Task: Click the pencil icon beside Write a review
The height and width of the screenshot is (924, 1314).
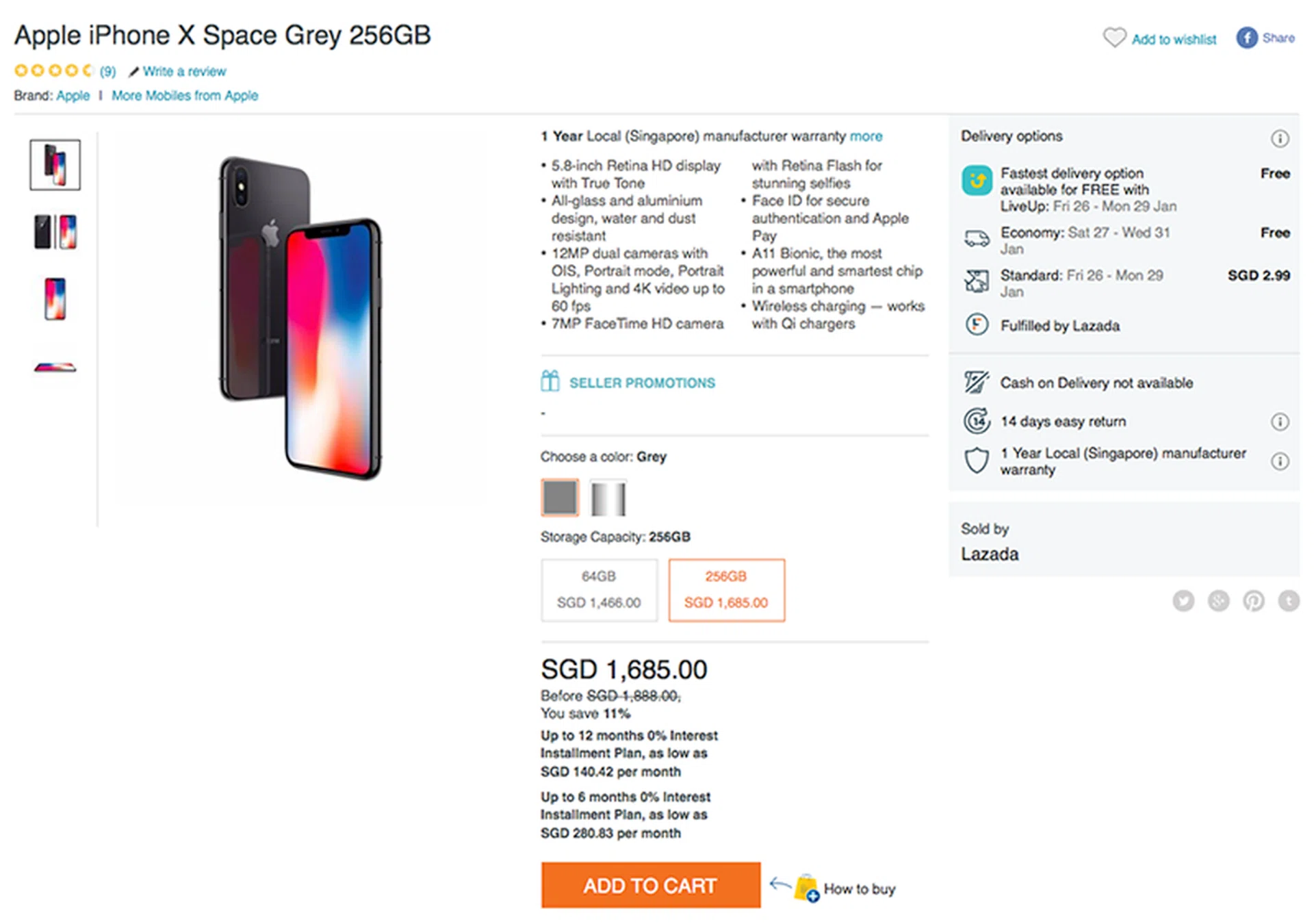Action: click(x=134, y=72)
